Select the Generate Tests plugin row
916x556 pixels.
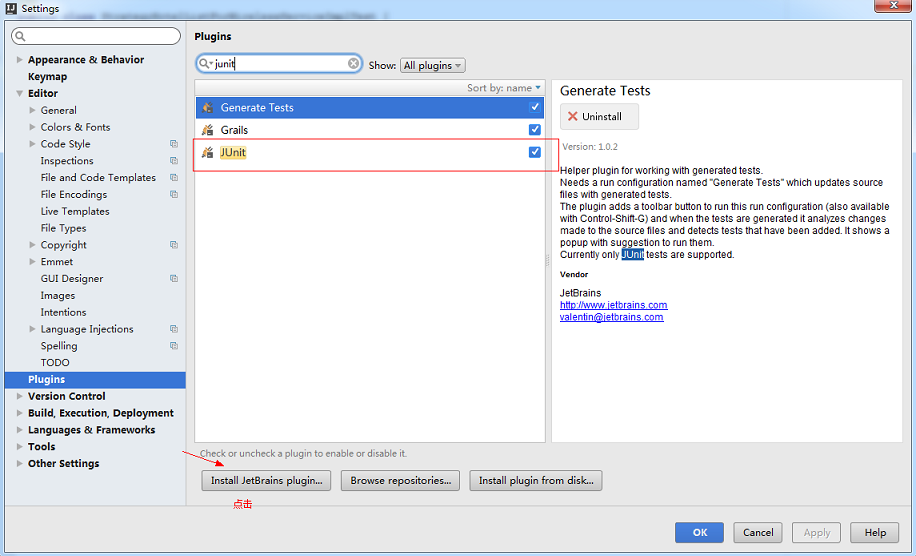(370, 107)
